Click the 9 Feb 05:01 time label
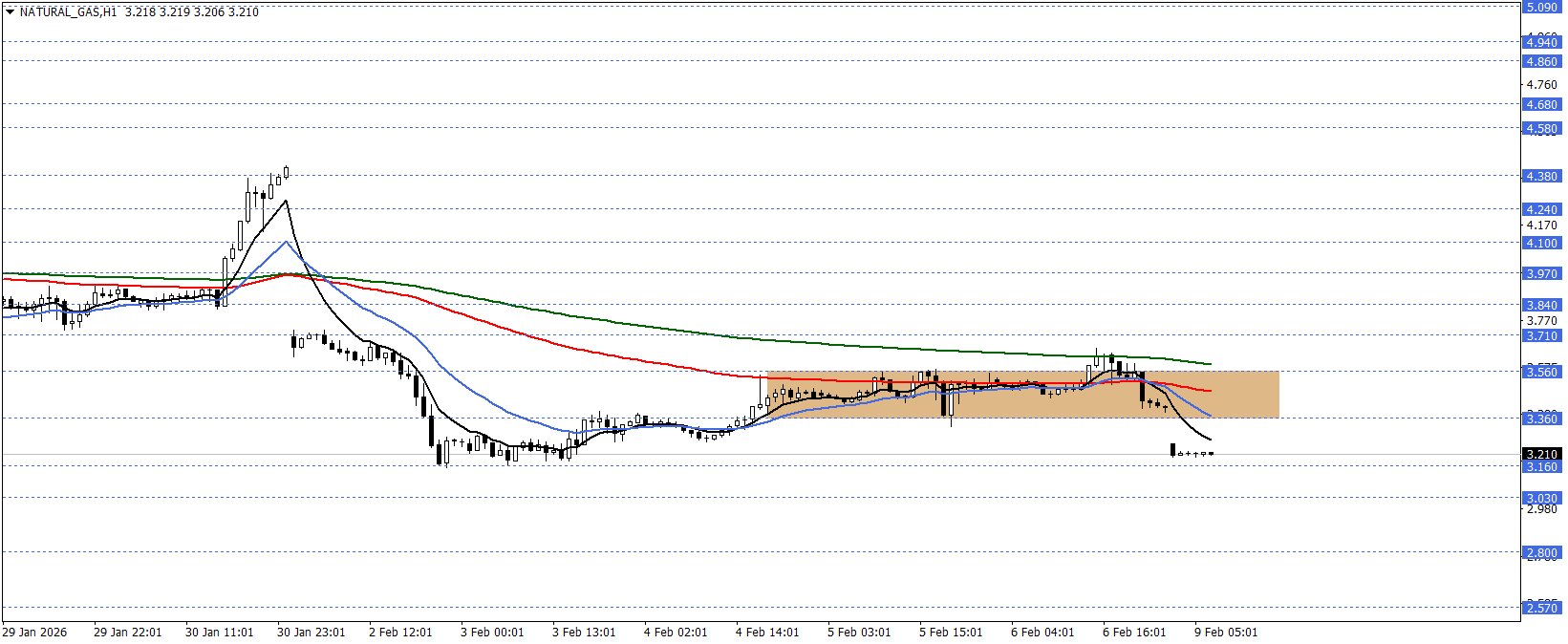 tap(1226, 632)
